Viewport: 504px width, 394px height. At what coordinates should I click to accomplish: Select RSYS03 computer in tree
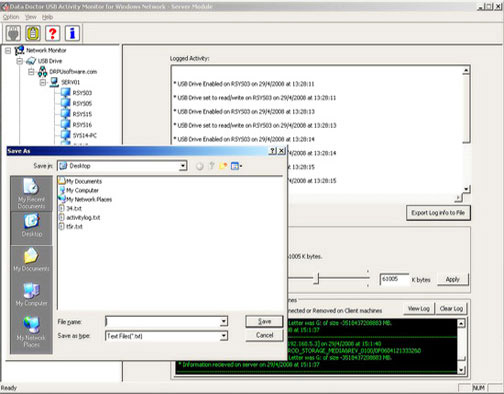coord(82,93)
